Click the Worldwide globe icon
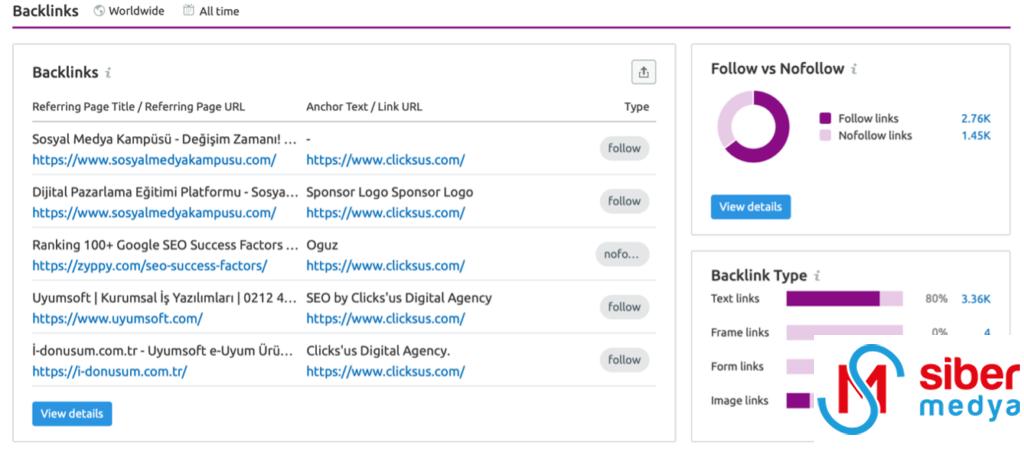The height and width of the screenshot is (455, 1024). click(x=99, y=11)
